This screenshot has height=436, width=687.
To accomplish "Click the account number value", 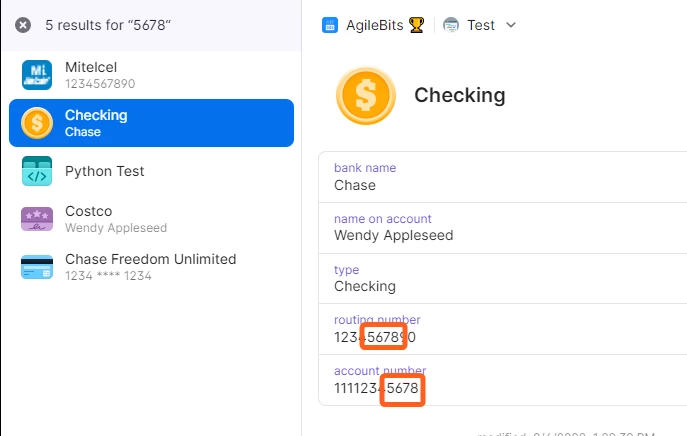I will pyautogui.click(x=376, y=388).
